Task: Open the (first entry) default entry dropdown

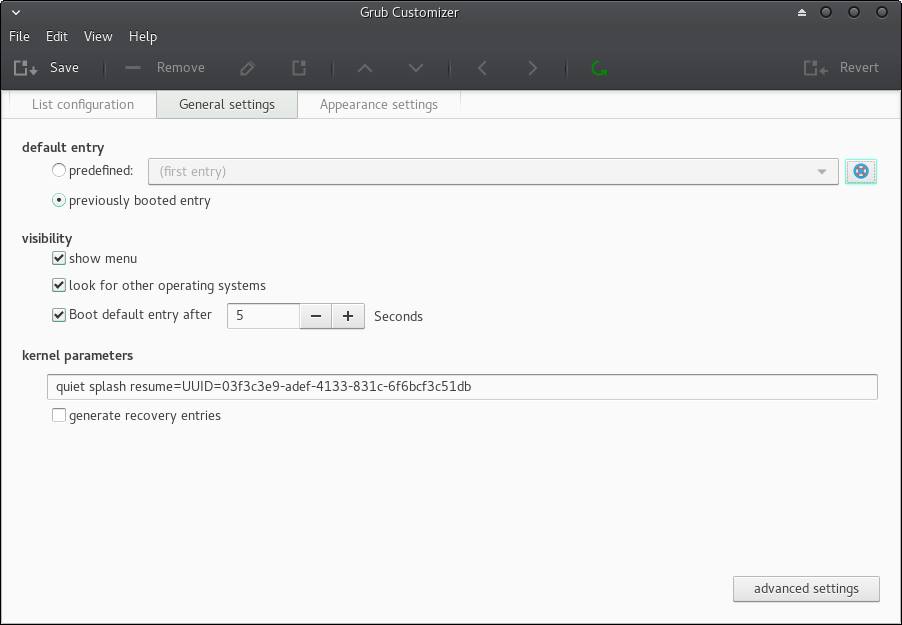Action: coord(493,172)
